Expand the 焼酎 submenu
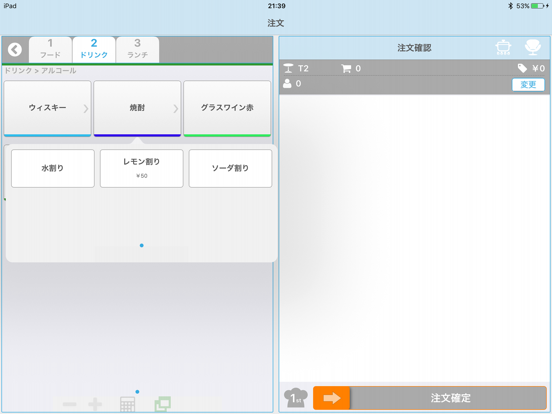552x414 pixels. tap(137, 108)
